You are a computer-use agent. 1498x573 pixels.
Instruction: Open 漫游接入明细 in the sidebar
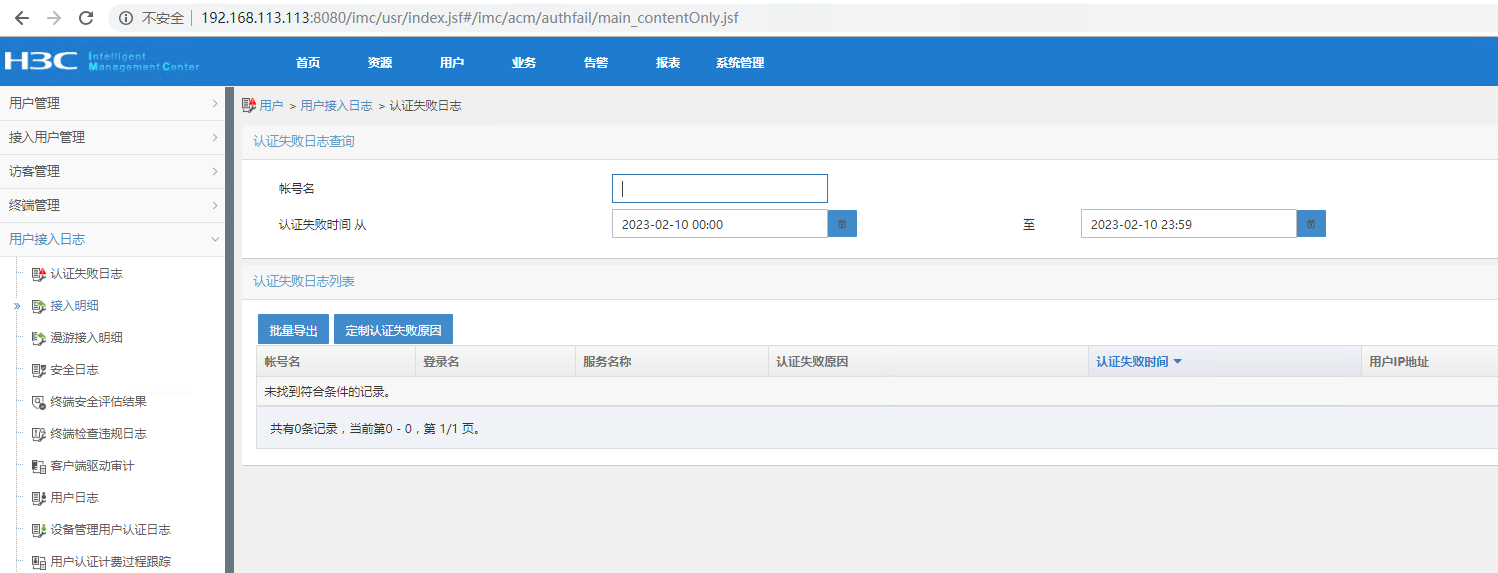click(87, 338)
